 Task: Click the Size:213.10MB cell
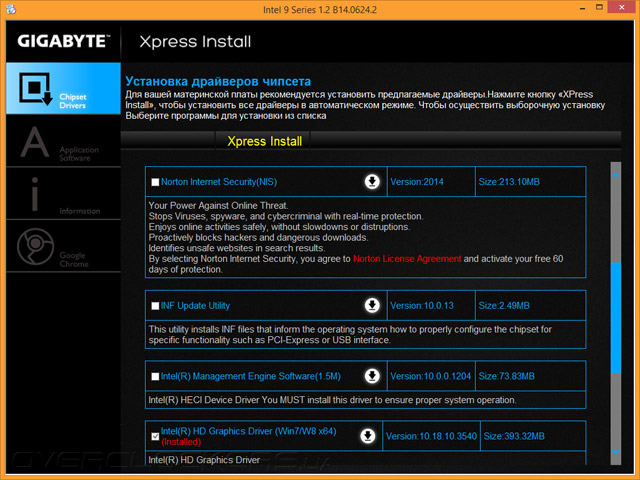[531, 182]
